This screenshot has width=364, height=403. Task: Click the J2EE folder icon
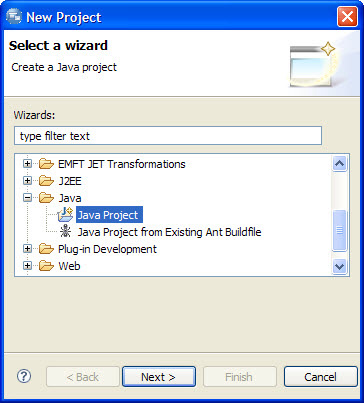pos(46,181)
